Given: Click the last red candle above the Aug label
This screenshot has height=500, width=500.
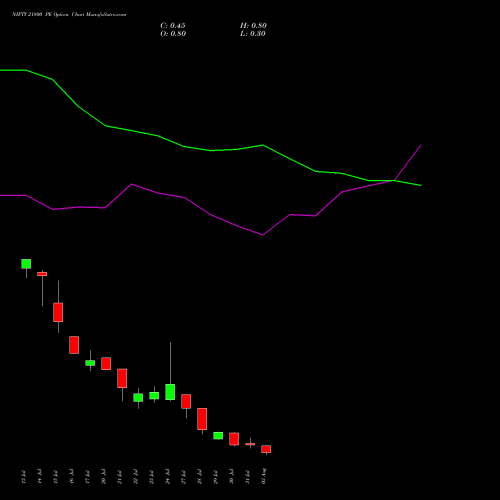Looking at the screenshot, I should coord(266,449).
